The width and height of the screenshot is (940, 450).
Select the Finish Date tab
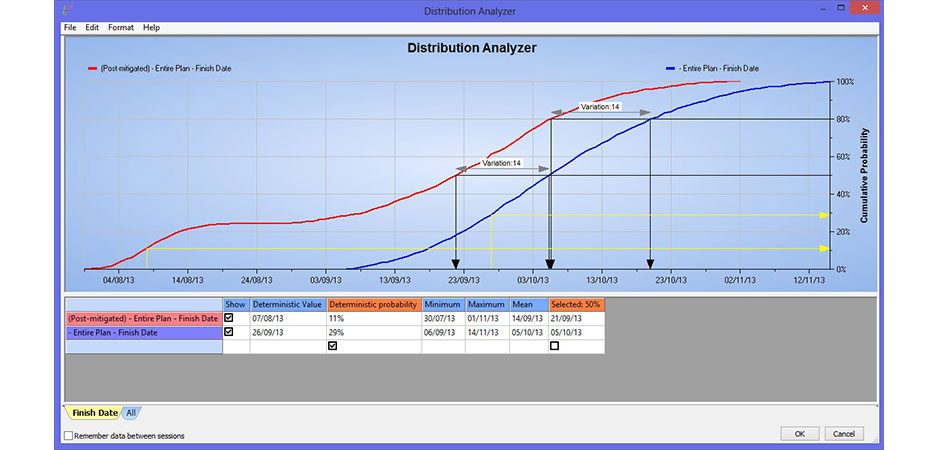tap(94, 413)
